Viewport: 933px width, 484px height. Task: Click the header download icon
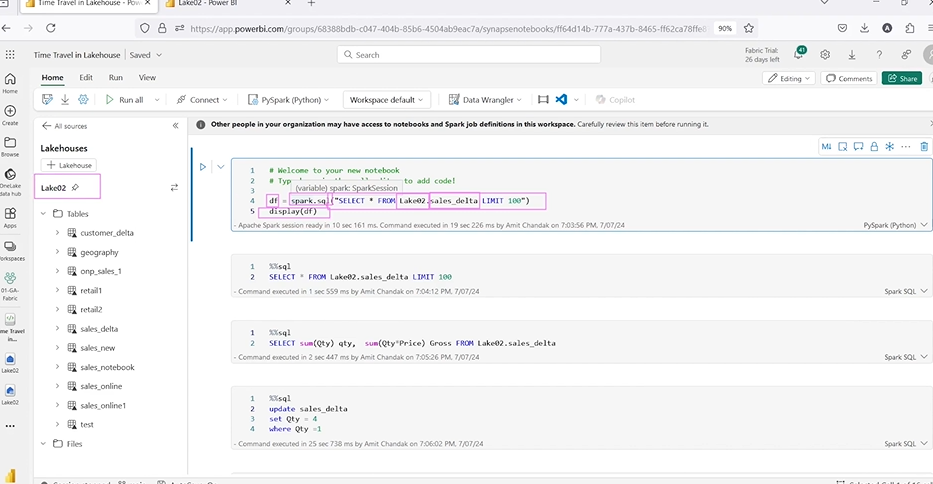(x=851, y=54)
